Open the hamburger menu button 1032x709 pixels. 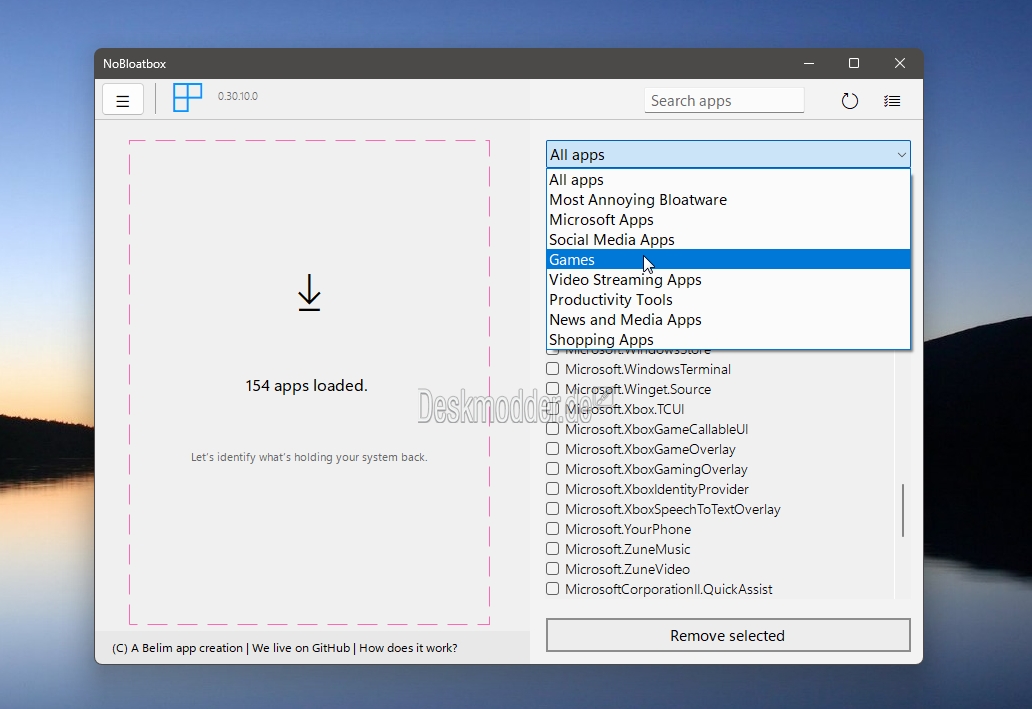pyautogui.click(x=123, y=101)
